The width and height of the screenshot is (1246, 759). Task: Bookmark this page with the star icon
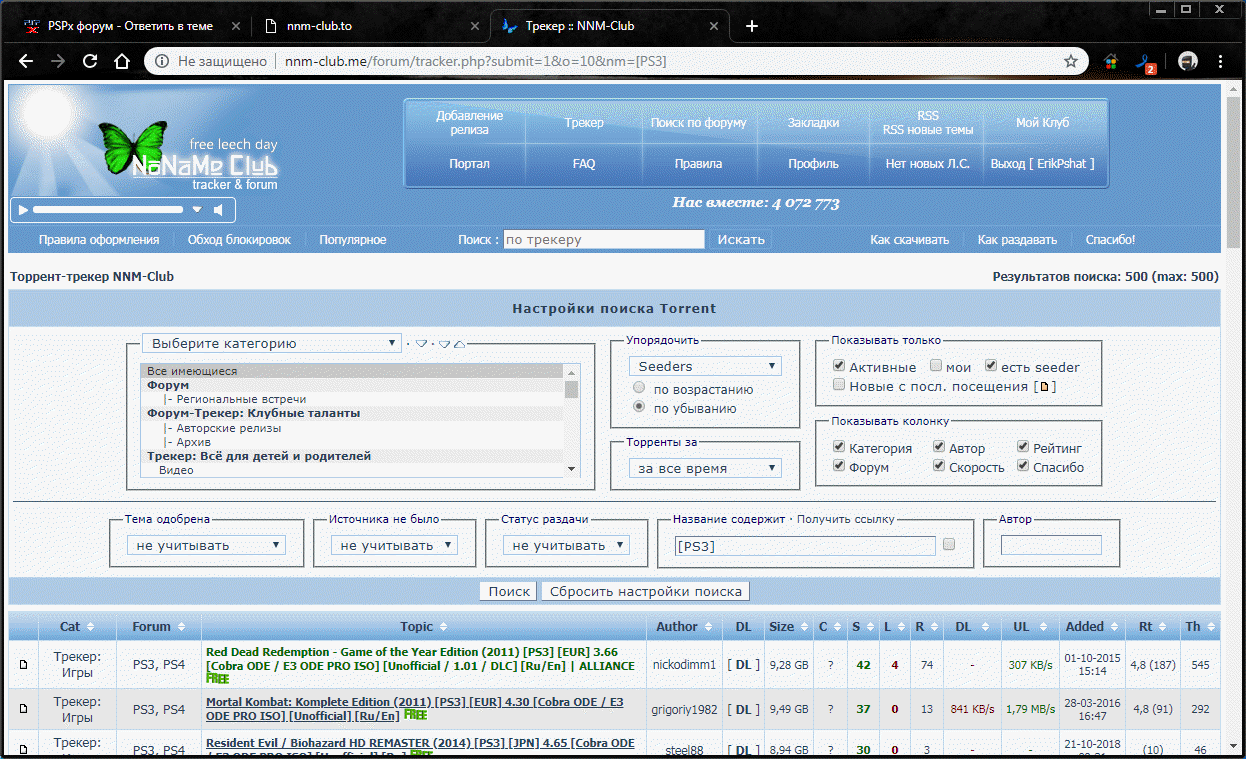[1071, 61]
